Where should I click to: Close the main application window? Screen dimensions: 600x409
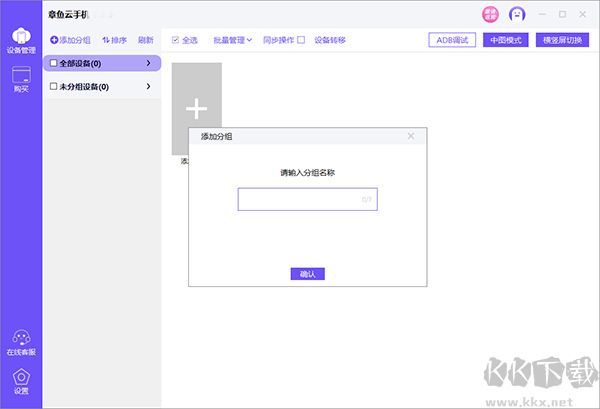click(x=583, y=15)
